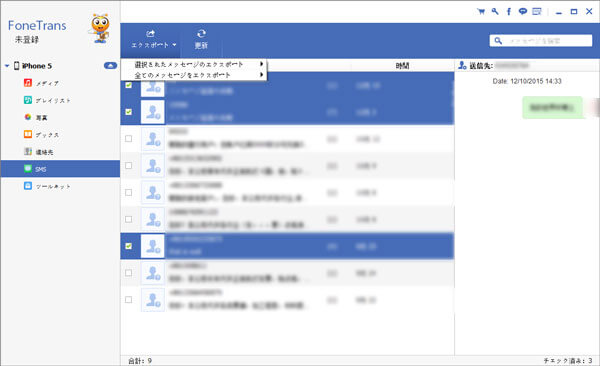Open the Facebook icon in title bar
Viewport: 600px width, 366px height.
[x=509, y=11]
